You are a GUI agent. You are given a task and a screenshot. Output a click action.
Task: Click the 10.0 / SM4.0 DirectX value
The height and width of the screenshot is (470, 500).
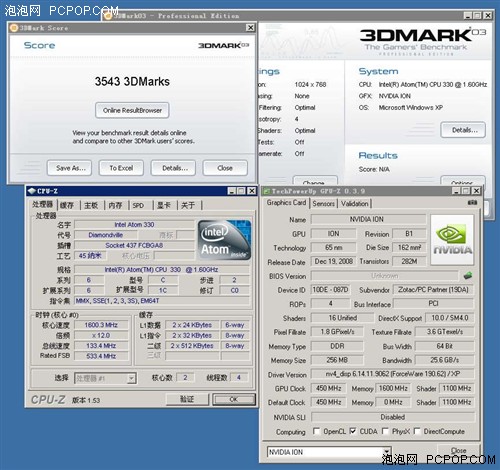(x=450, y=318)
